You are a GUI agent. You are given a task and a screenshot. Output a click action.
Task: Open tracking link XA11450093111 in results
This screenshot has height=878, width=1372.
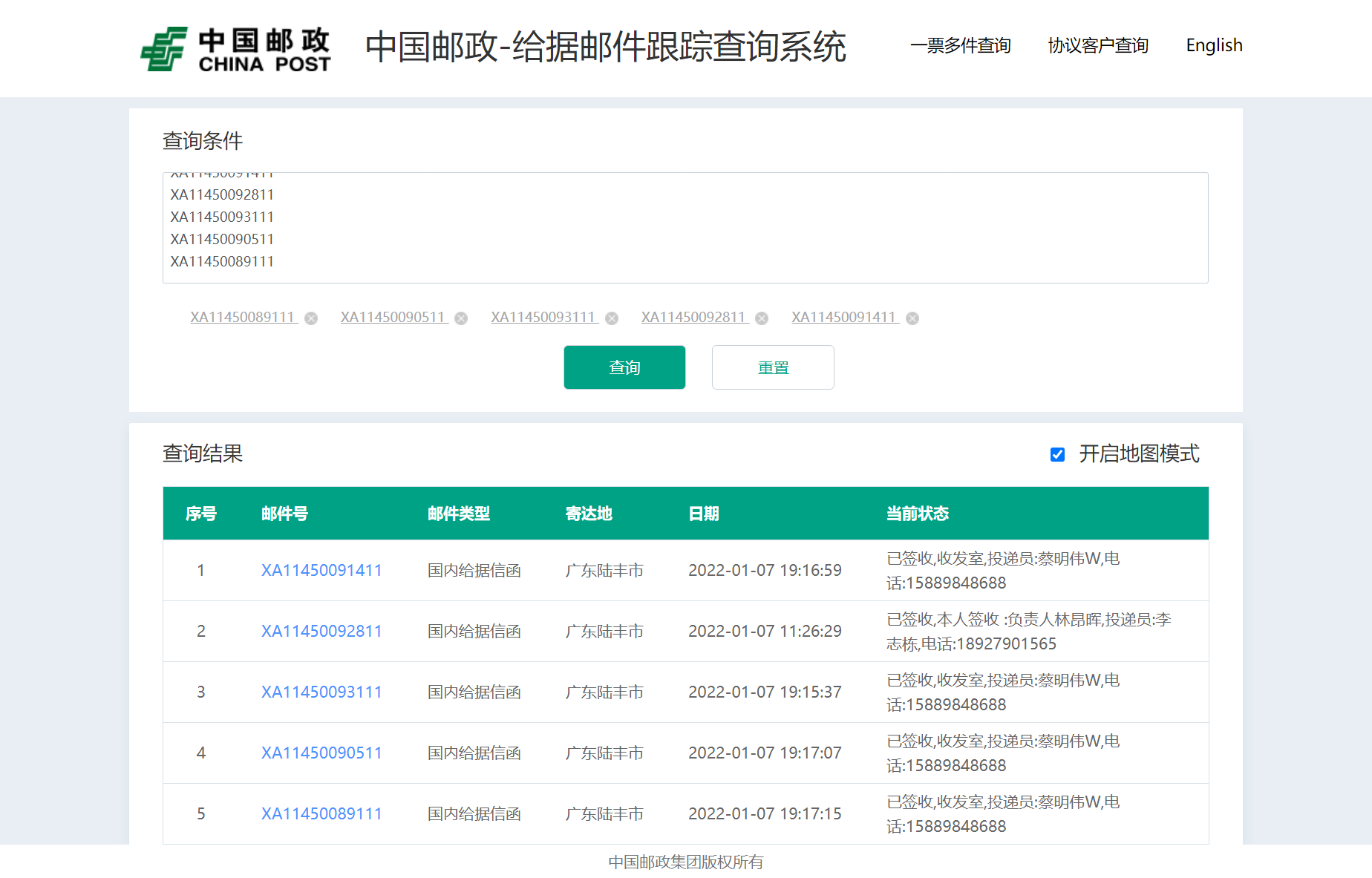pos(321,692)
